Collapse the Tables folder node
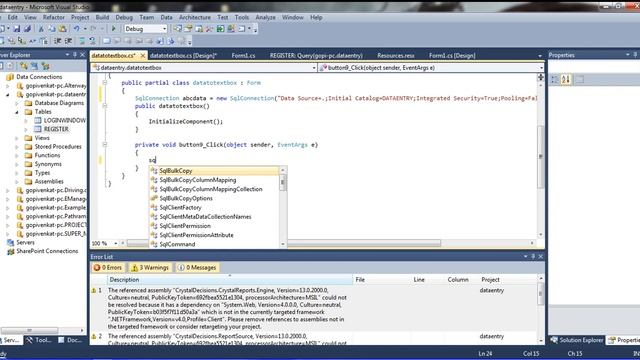The image size is (640, 360). (x=17, y=112)
